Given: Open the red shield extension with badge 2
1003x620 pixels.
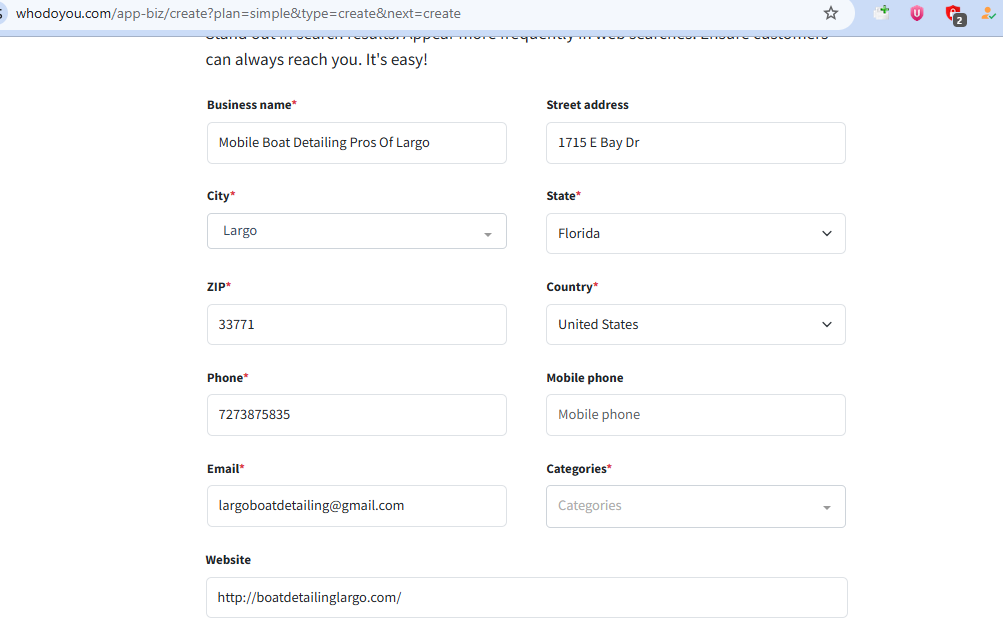Looking at the screenshot, I should 953,14.
